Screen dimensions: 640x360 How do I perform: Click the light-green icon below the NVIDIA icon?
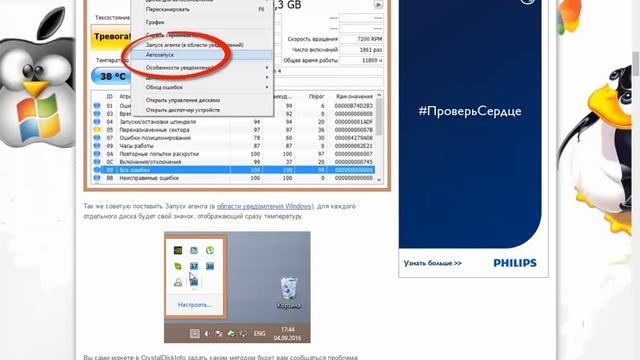178,266
